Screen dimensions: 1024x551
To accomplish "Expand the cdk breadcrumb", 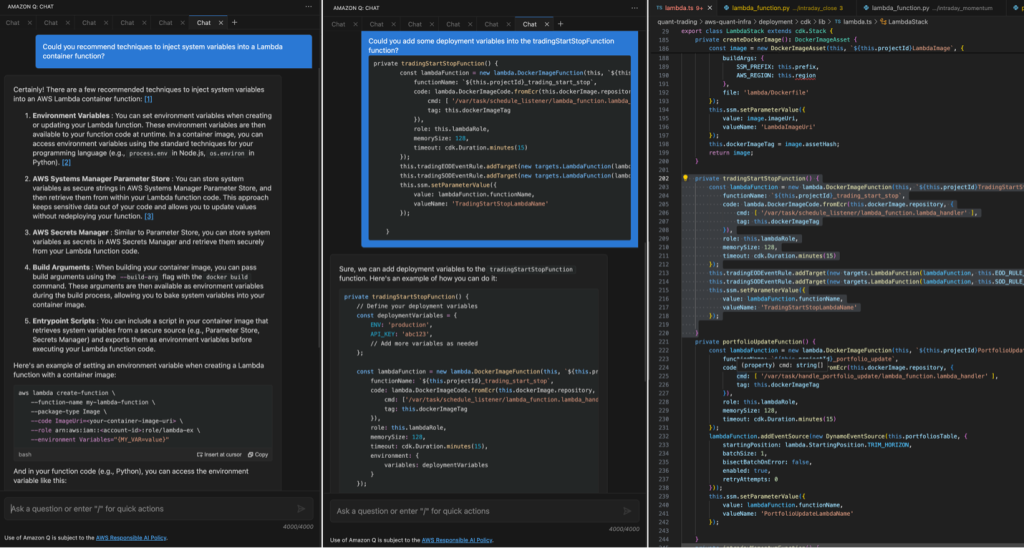I will click(805, 22).
